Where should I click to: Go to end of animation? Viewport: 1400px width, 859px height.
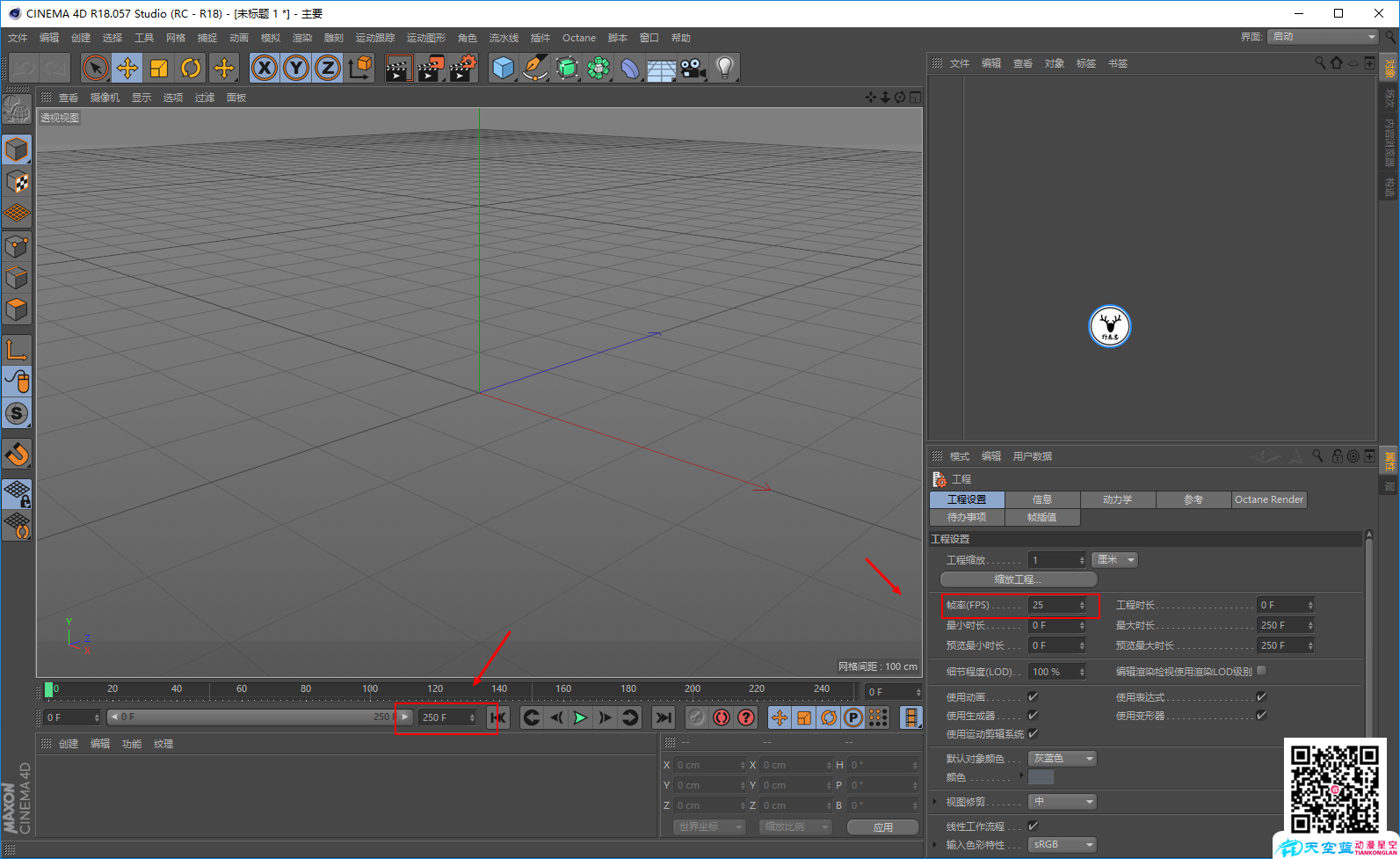pos(664,717)
